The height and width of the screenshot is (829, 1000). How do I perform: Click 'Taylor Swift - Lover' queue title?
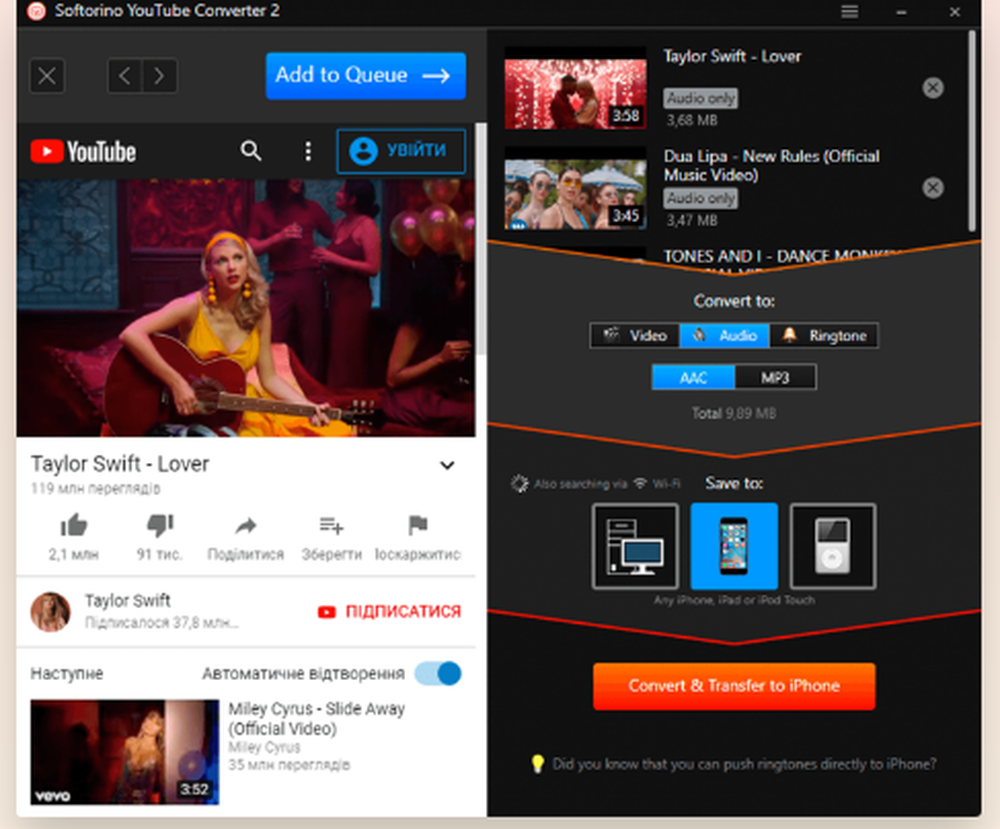coord(732,56)
